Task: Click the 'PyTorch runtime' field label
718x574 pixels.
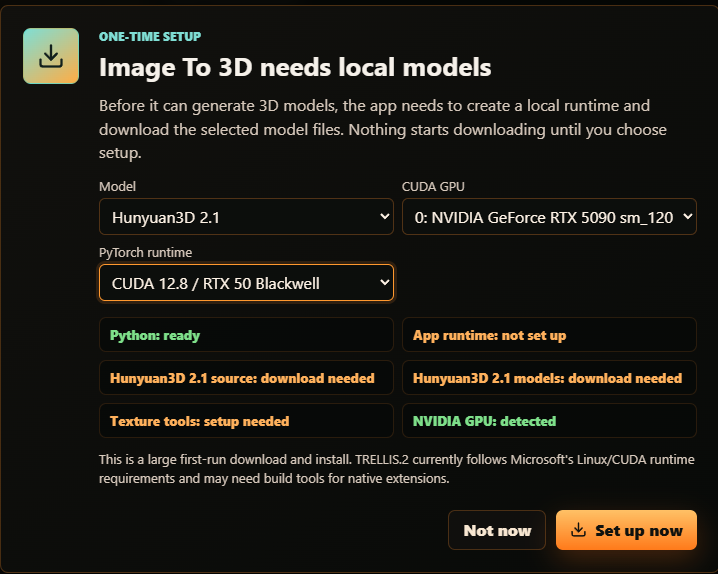Action: point(145,252)
